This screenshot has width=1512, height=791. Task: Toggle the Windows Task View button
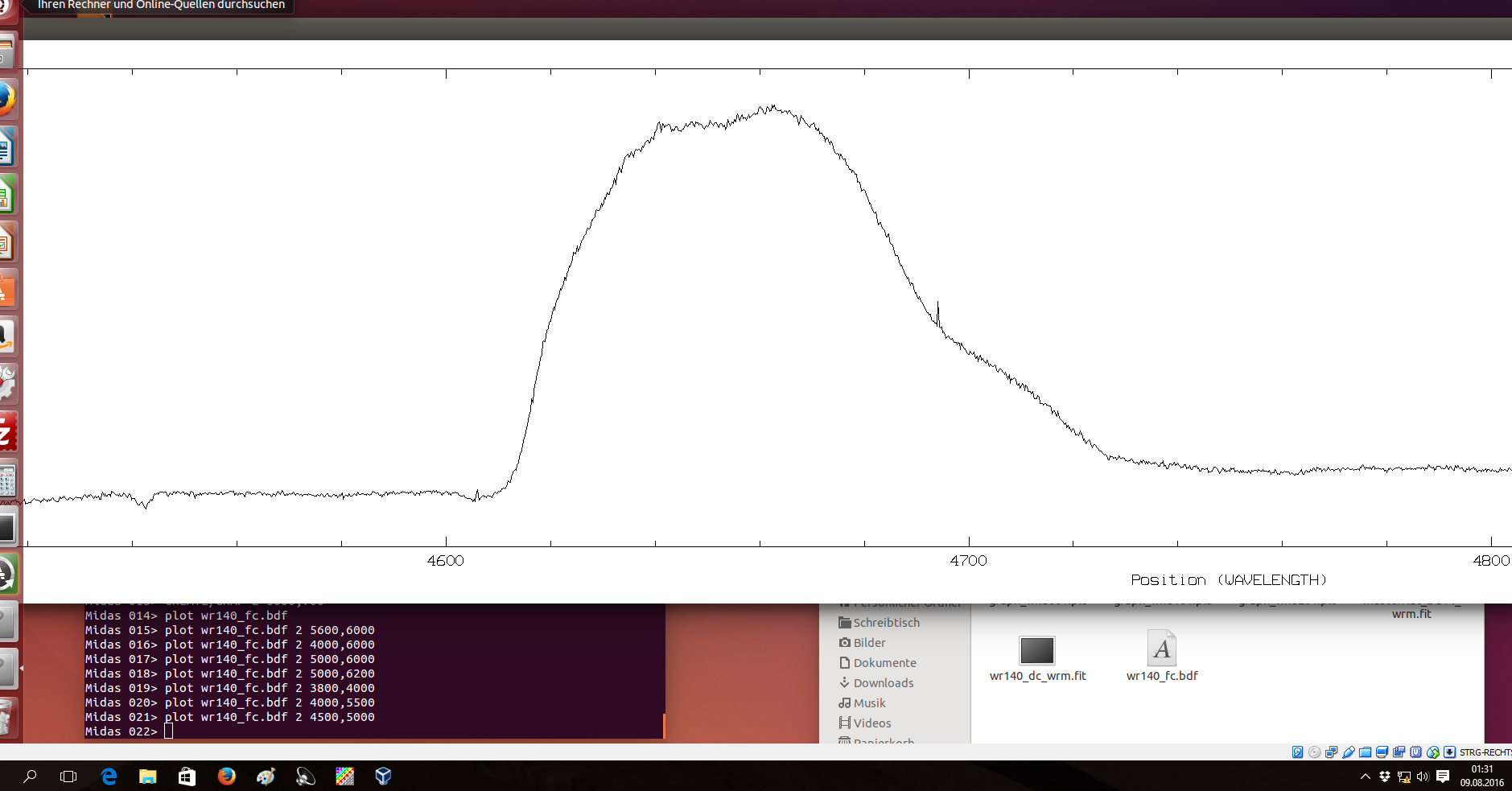tap(68, 776)
